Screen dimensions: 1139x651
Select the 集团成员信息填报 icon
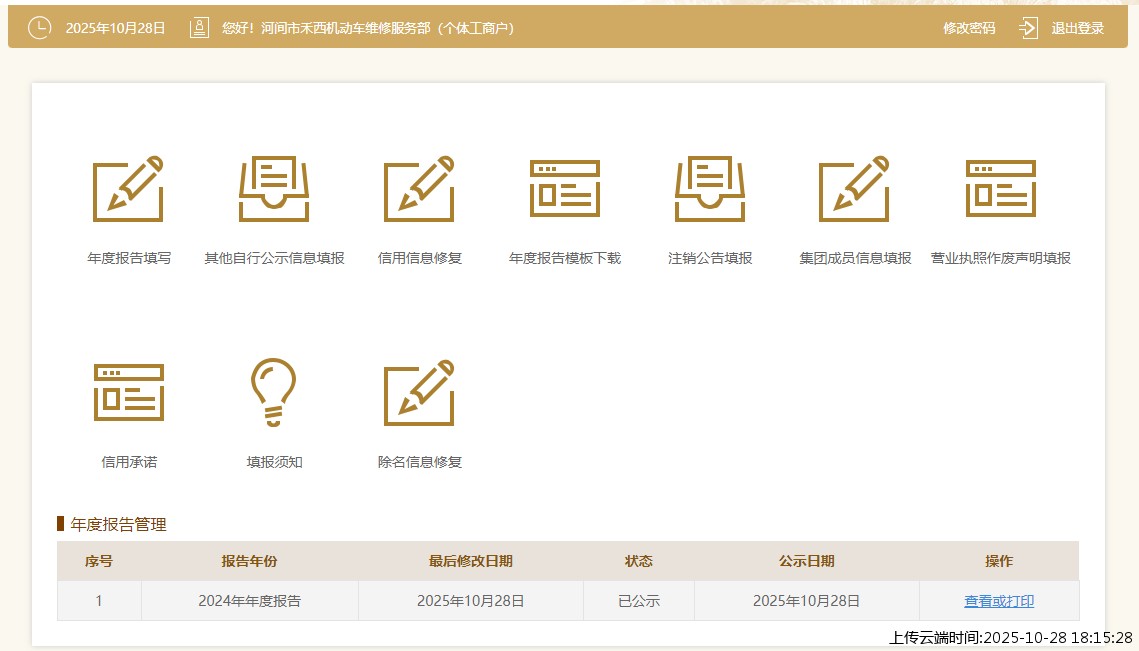point(855,189)
